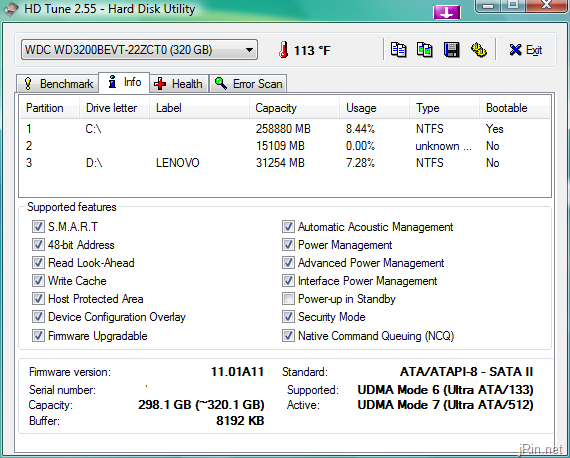Click the copy text to clipboard icon

point(398,50)
